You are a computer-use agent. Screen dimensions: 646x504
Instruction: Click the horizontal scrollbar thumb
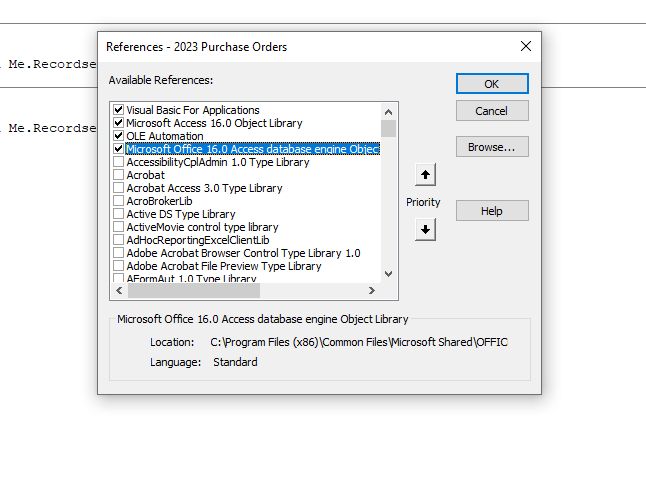pyautogui.click(x=194, y=291)
